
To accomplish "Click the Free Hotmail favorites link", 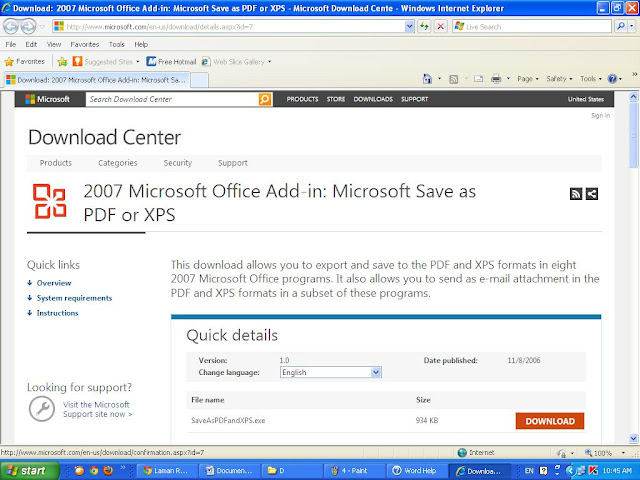I will [171, 62].
